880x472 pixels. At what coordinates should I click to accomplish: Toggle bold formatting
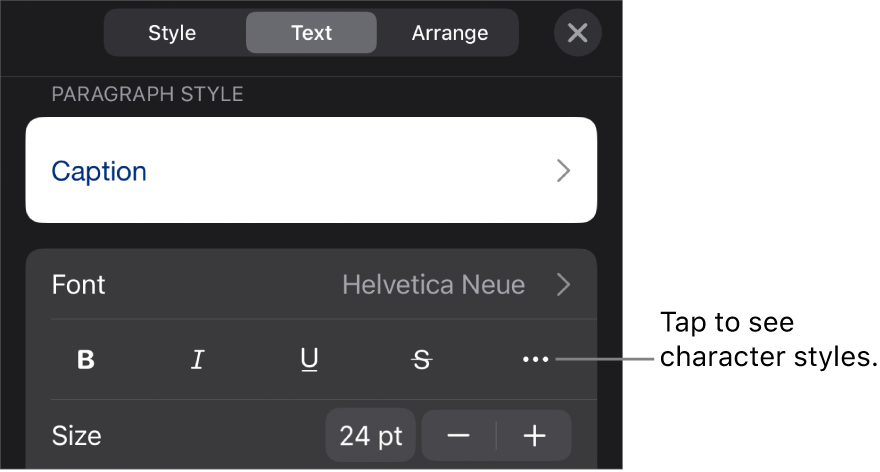[x=86, y=360]
